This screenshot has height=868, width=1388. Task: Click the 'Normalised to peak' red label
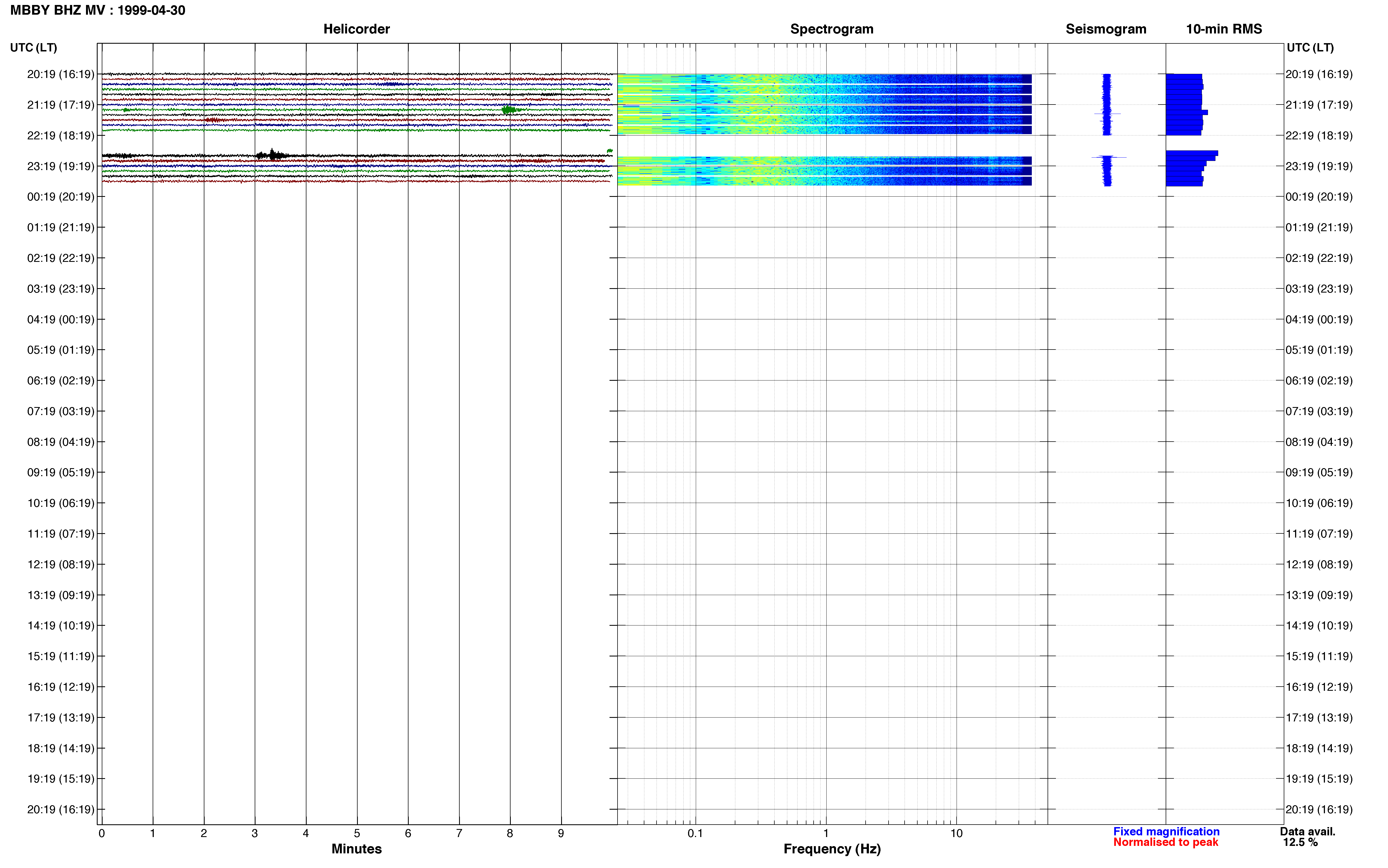click(x=1165, y=842)
